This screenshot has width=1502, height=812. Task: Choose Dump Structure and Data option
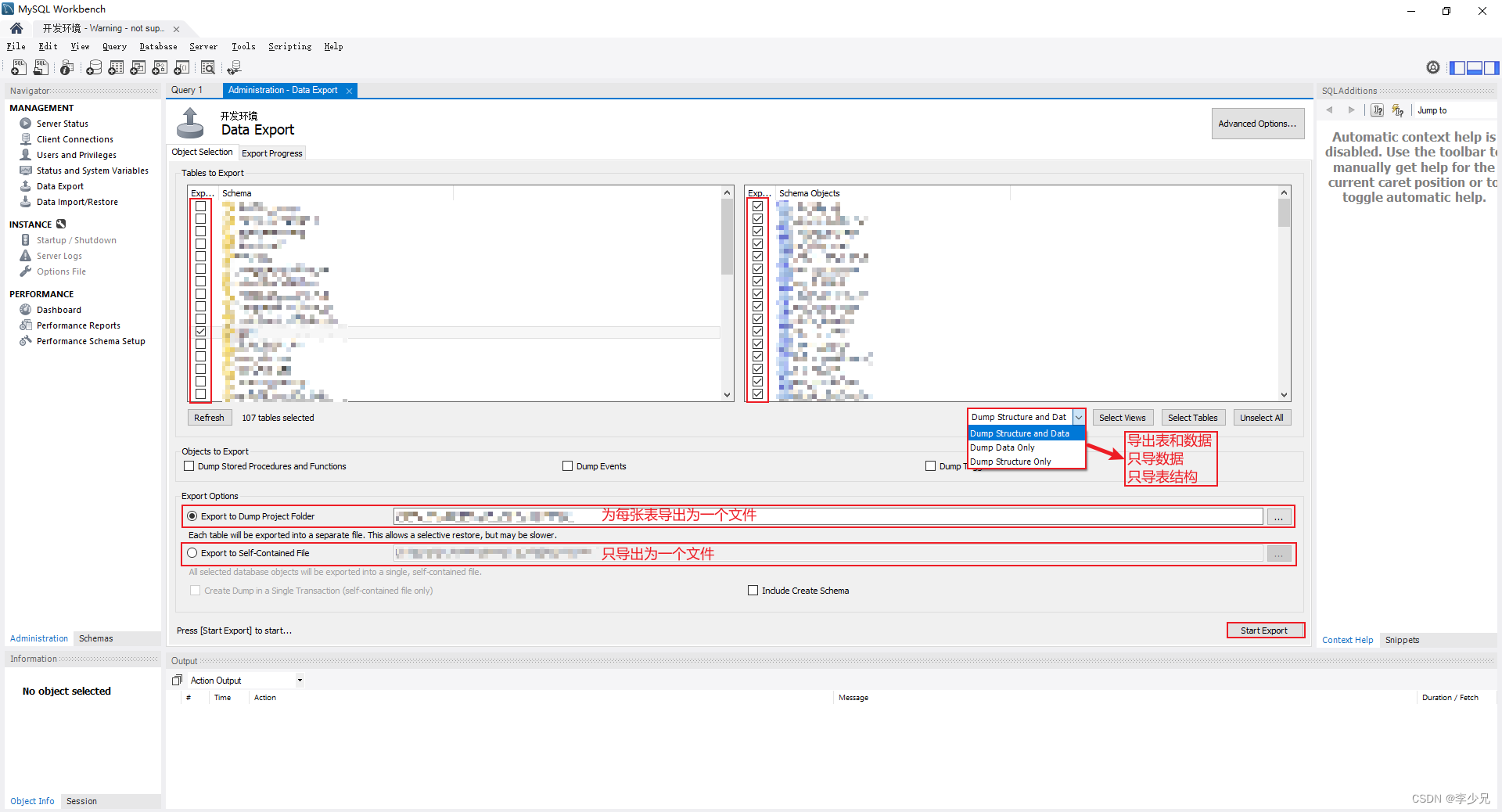click(x=1026, y=433)
